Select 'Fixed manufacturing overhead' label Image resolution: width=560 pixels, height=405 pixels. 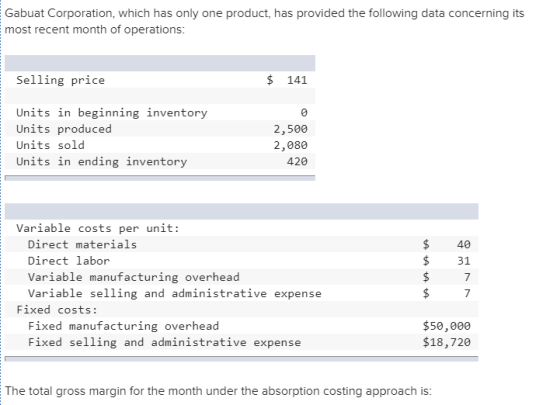coord(123,326)
